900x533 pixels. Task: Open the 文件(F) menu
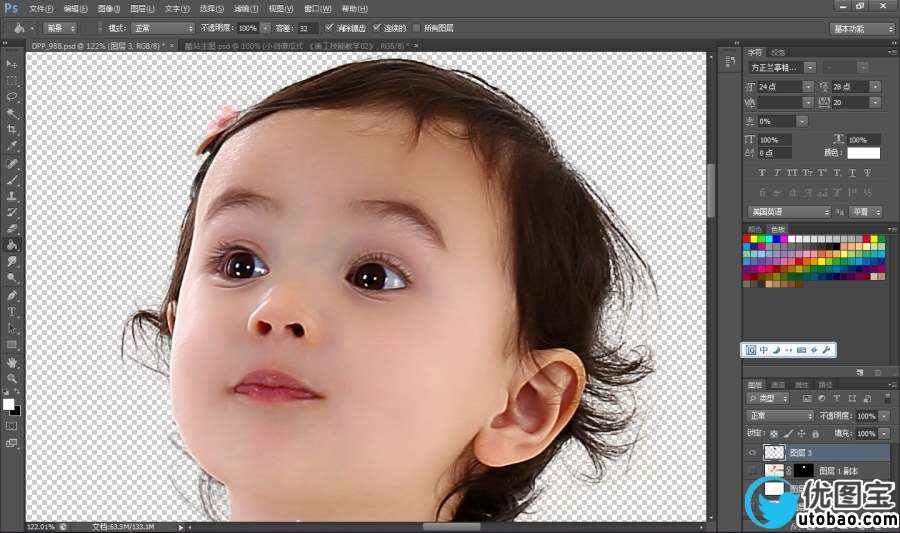[x=41, y=9]
